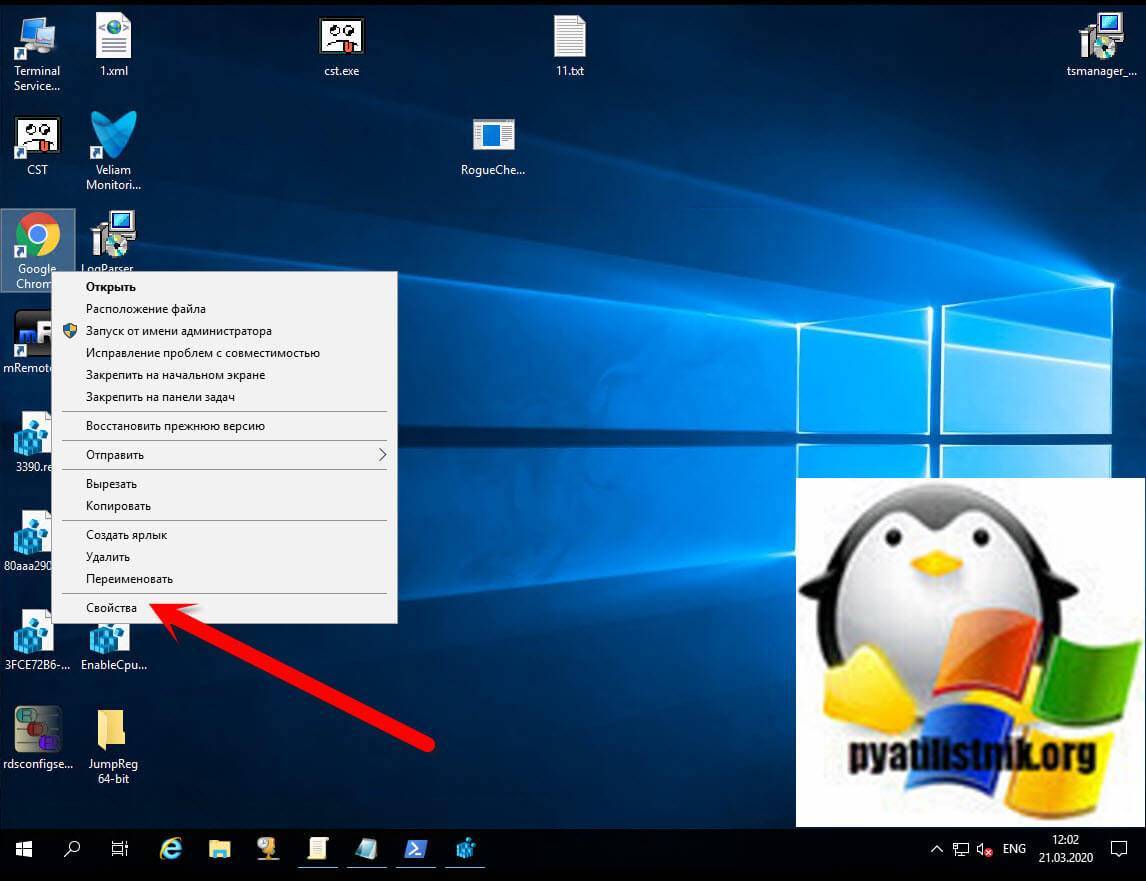Select the rdsconfigse desktop icon
The image size is (1146, 881).
pyautogui.click(x=38, y=732)
